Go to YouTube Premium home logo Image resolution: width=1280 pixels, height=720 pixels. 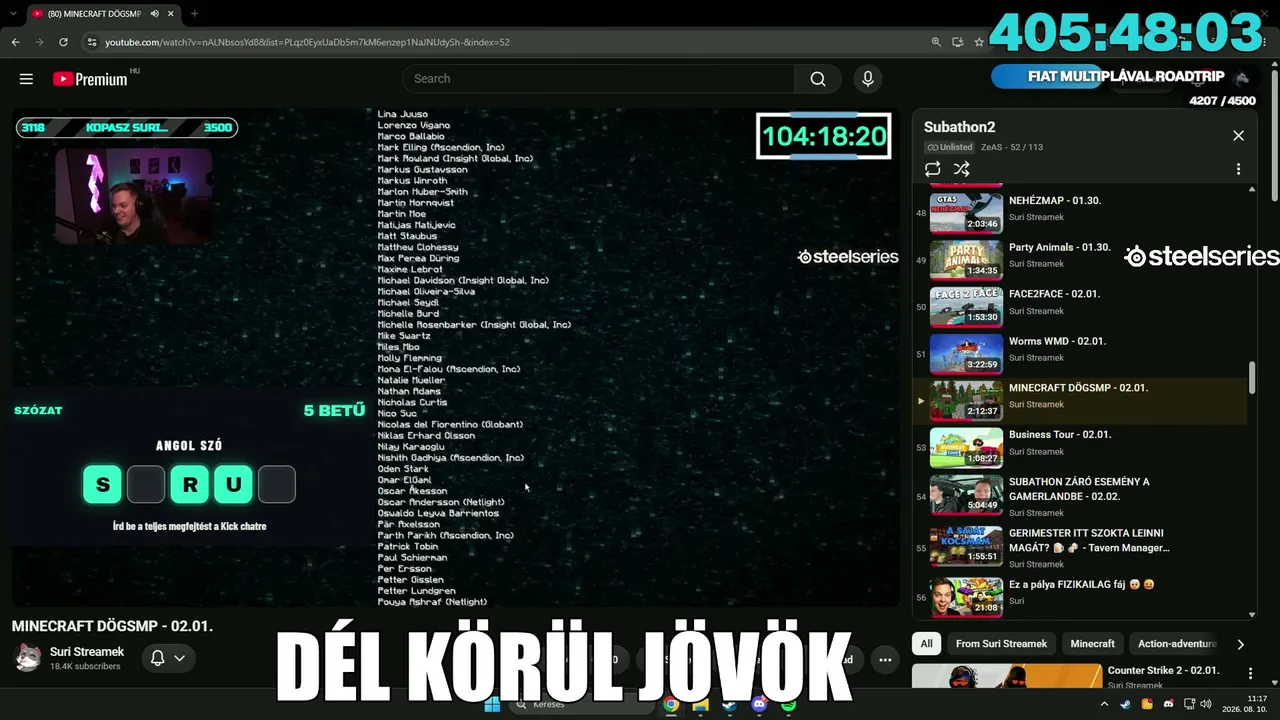point(91,79)
